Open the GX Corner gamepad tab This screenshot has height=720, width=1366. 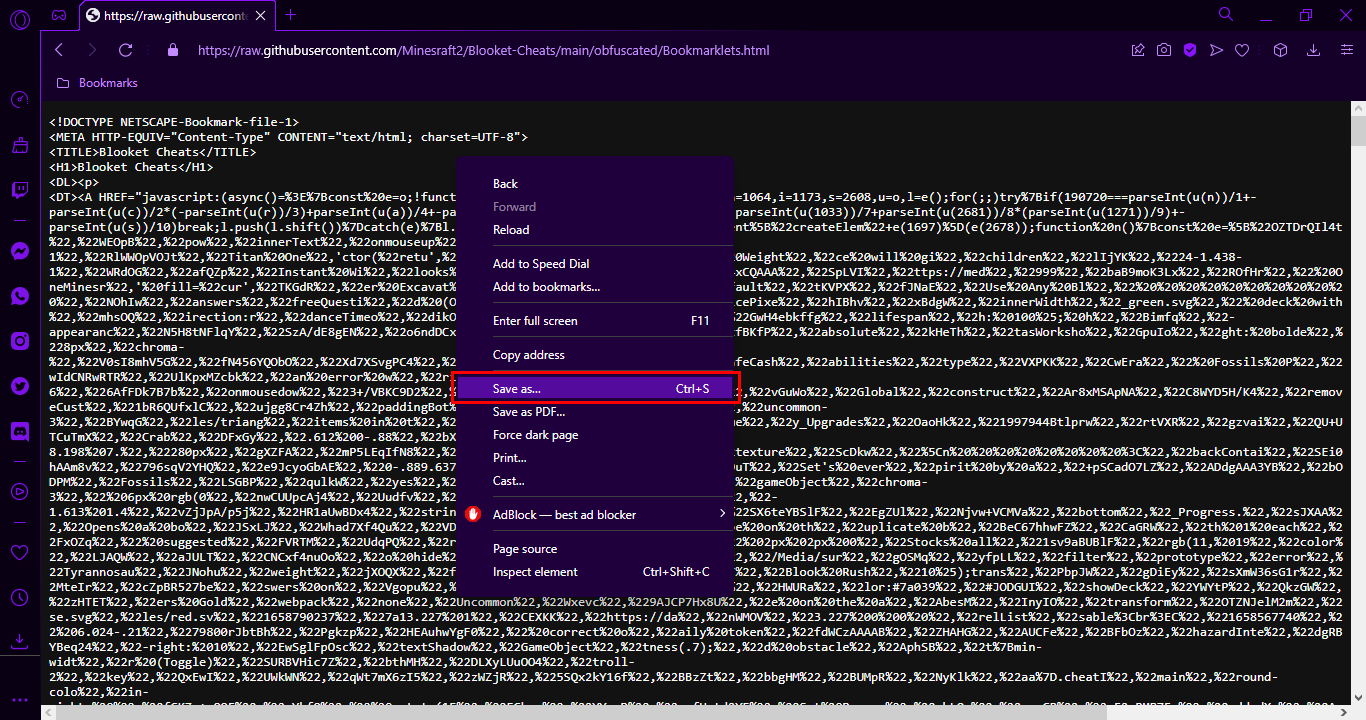click(60, 15)
